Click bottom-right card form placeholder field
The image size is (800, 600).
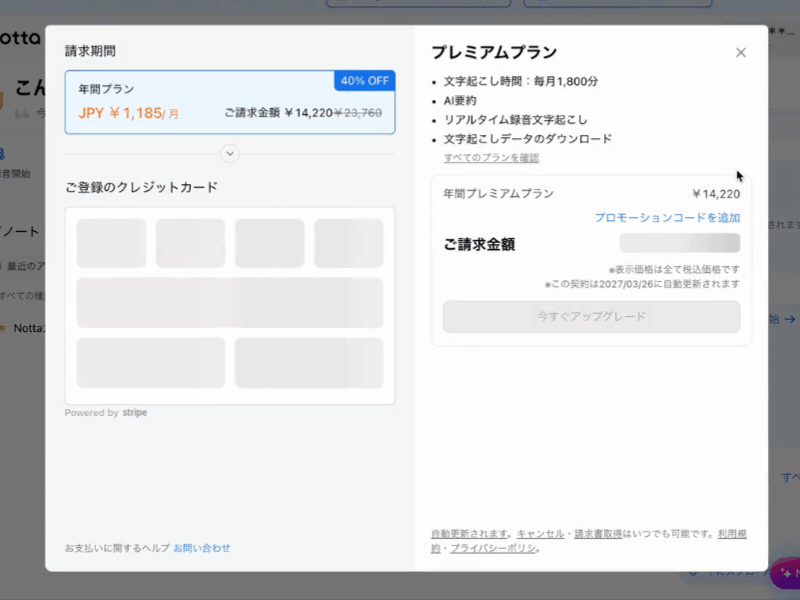click(309, 363)
